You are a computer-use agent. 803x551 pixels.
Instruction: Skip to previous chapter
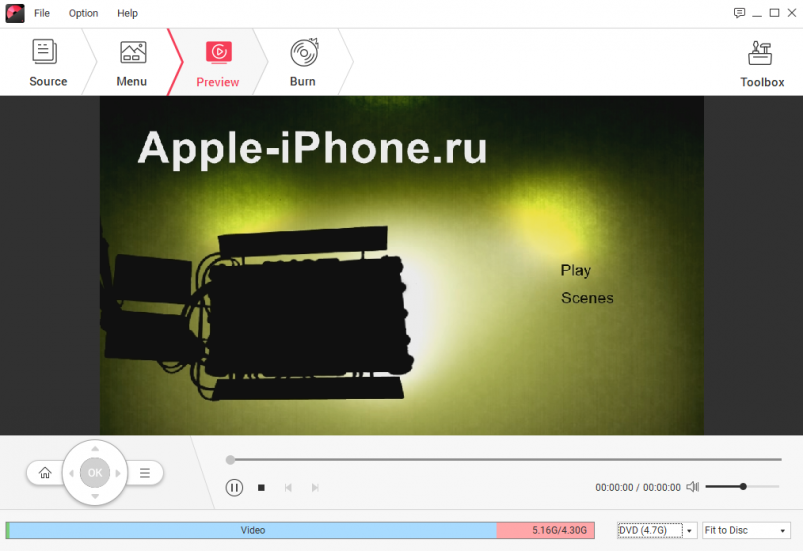click(288, 488)
